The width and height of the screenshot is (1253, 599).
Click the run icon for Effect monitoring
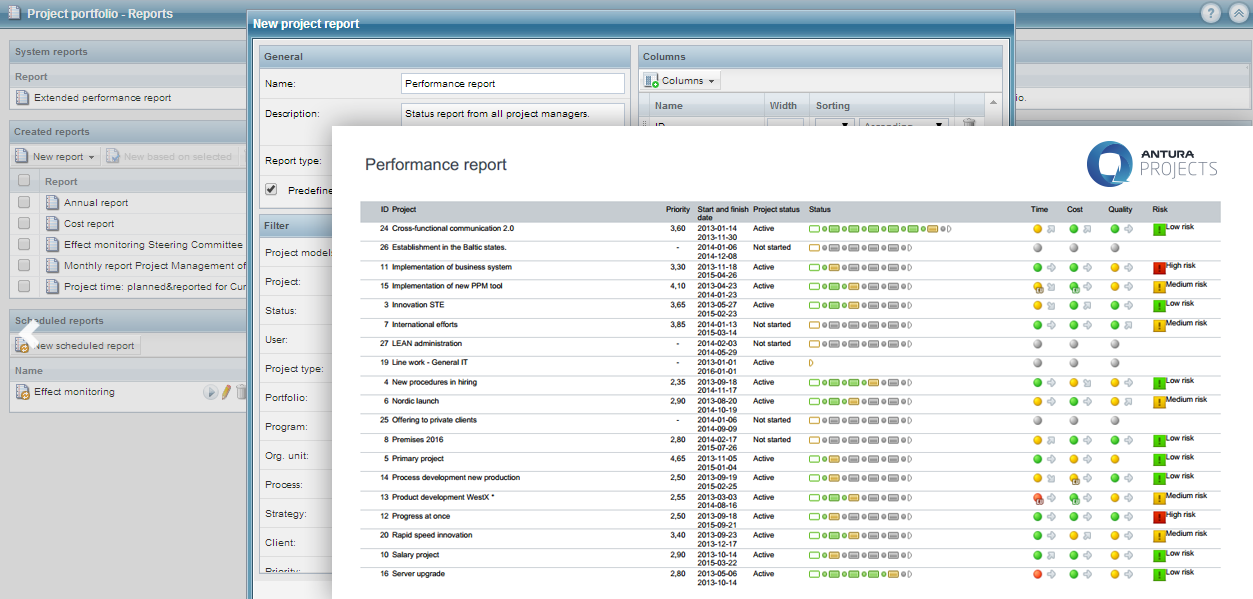(210, 392)
